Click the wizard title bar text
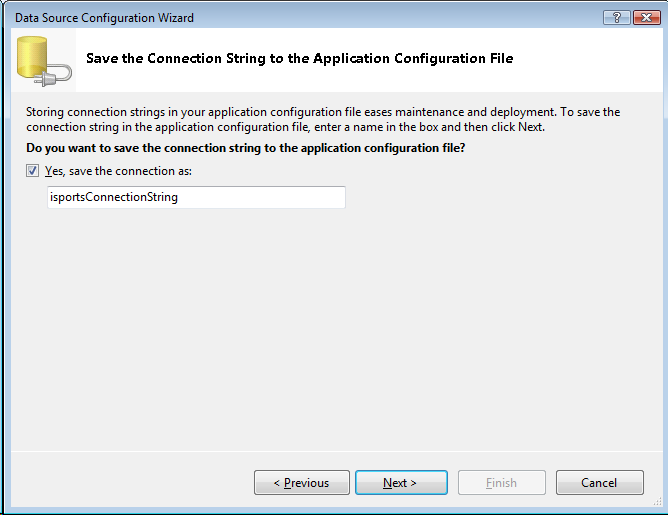Viewport: 668px width, 515px height. pos(104,18)
